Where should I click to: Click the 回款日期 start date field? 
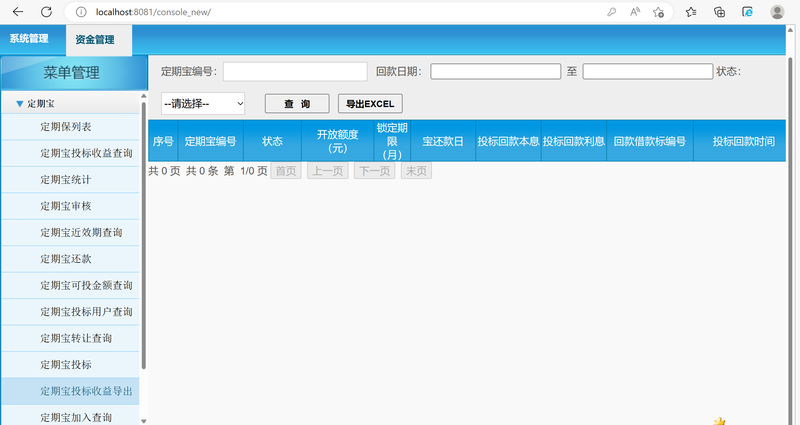[x=495, y=71]
